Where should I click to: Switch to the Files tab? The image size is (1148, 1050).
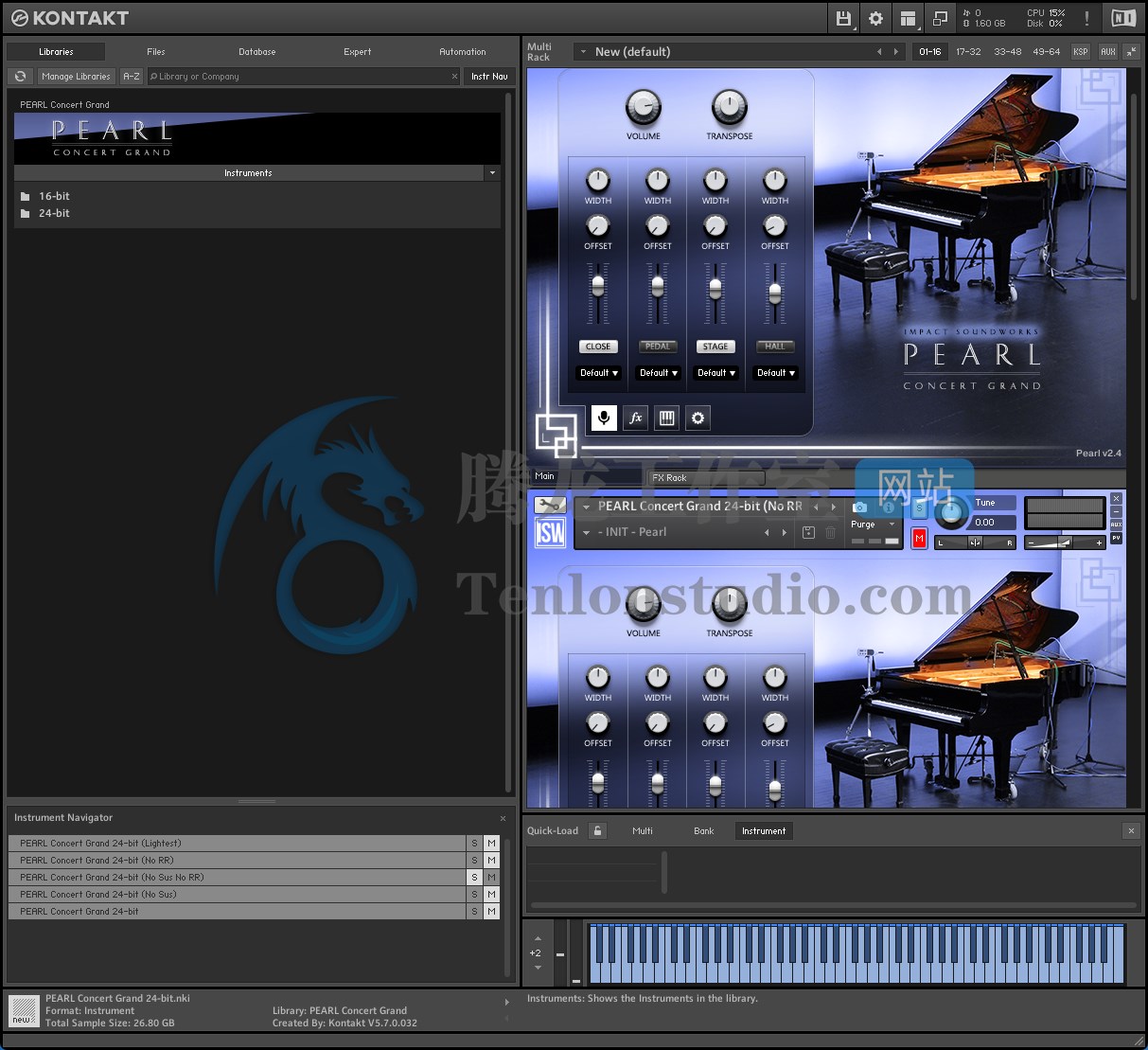156,52
